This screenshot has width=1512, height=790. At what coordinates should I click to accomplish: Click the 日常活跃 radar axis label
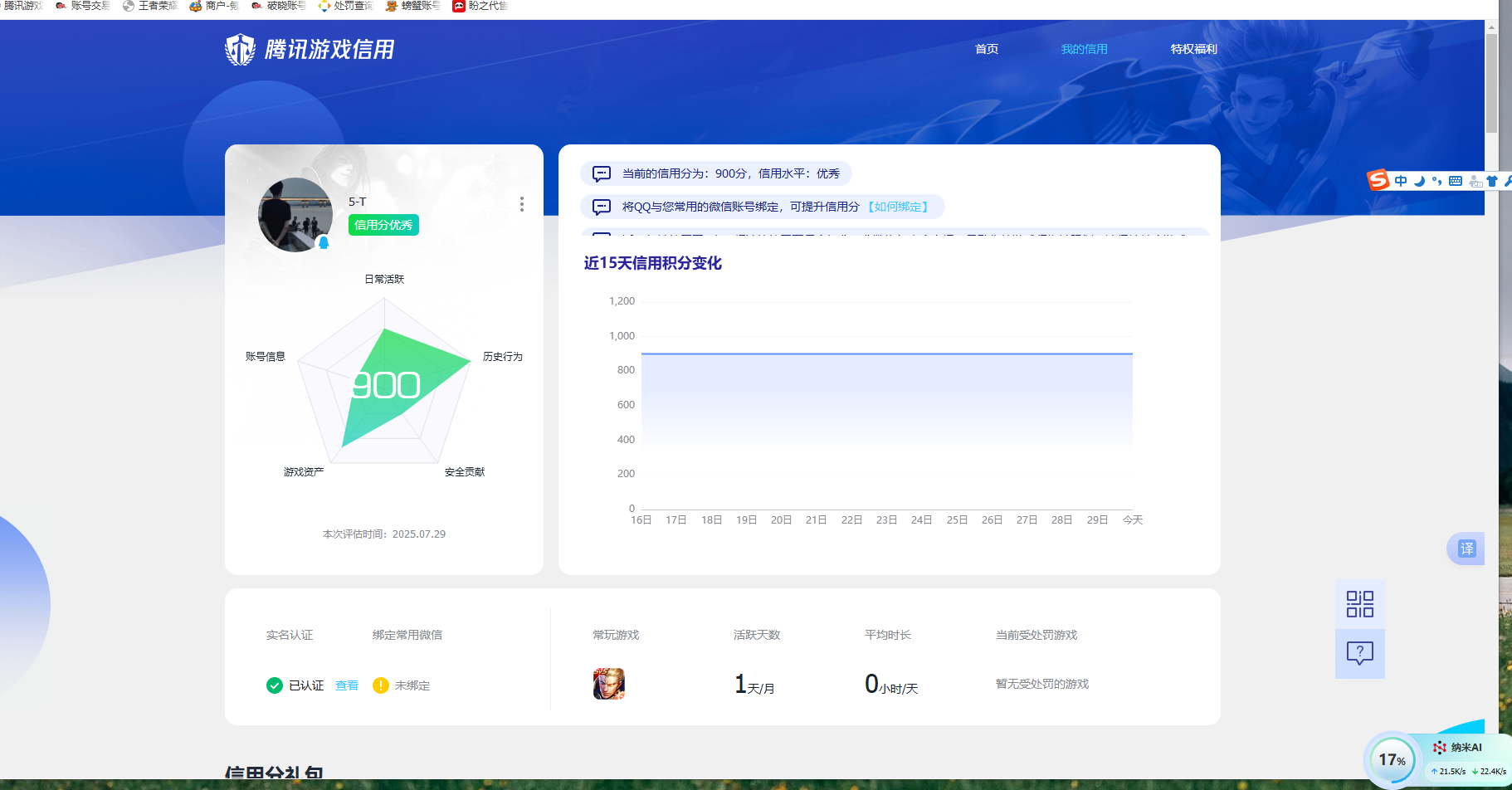384,279
